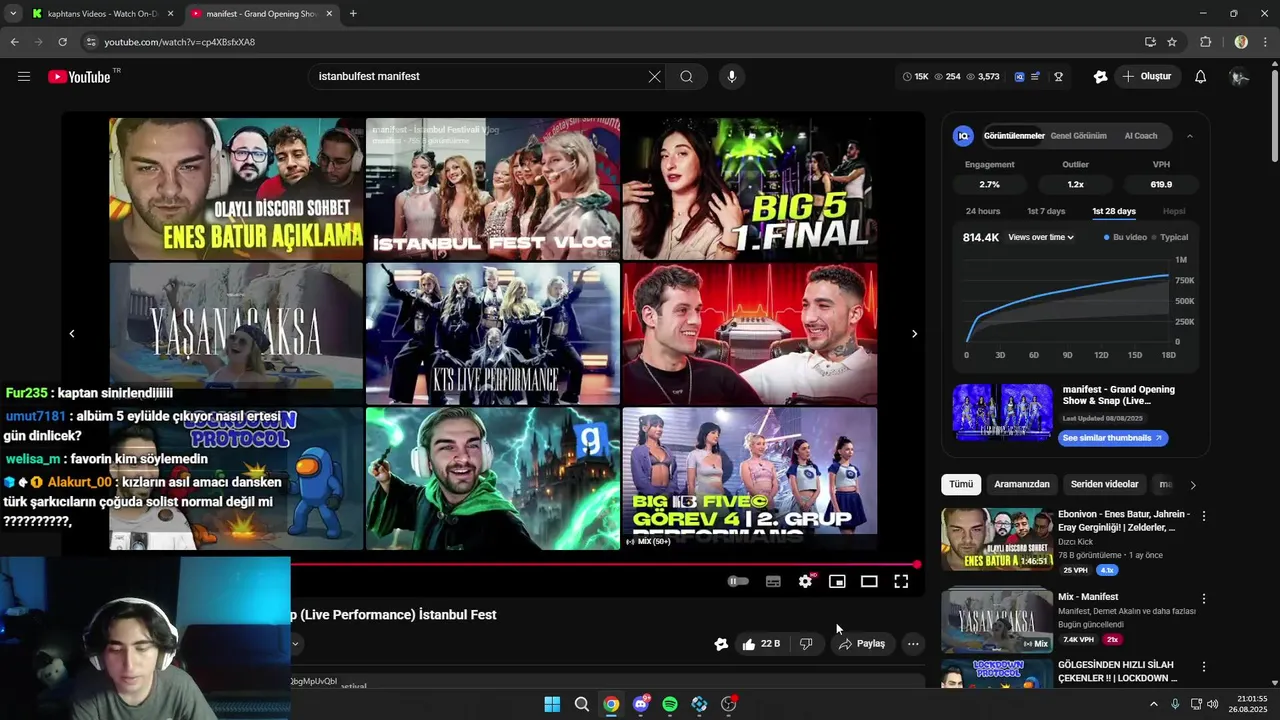Image resolution: width=1280 pixels, height=720 pixels.
Task: Show hidden system tray icons
Action: [1155, 704]
